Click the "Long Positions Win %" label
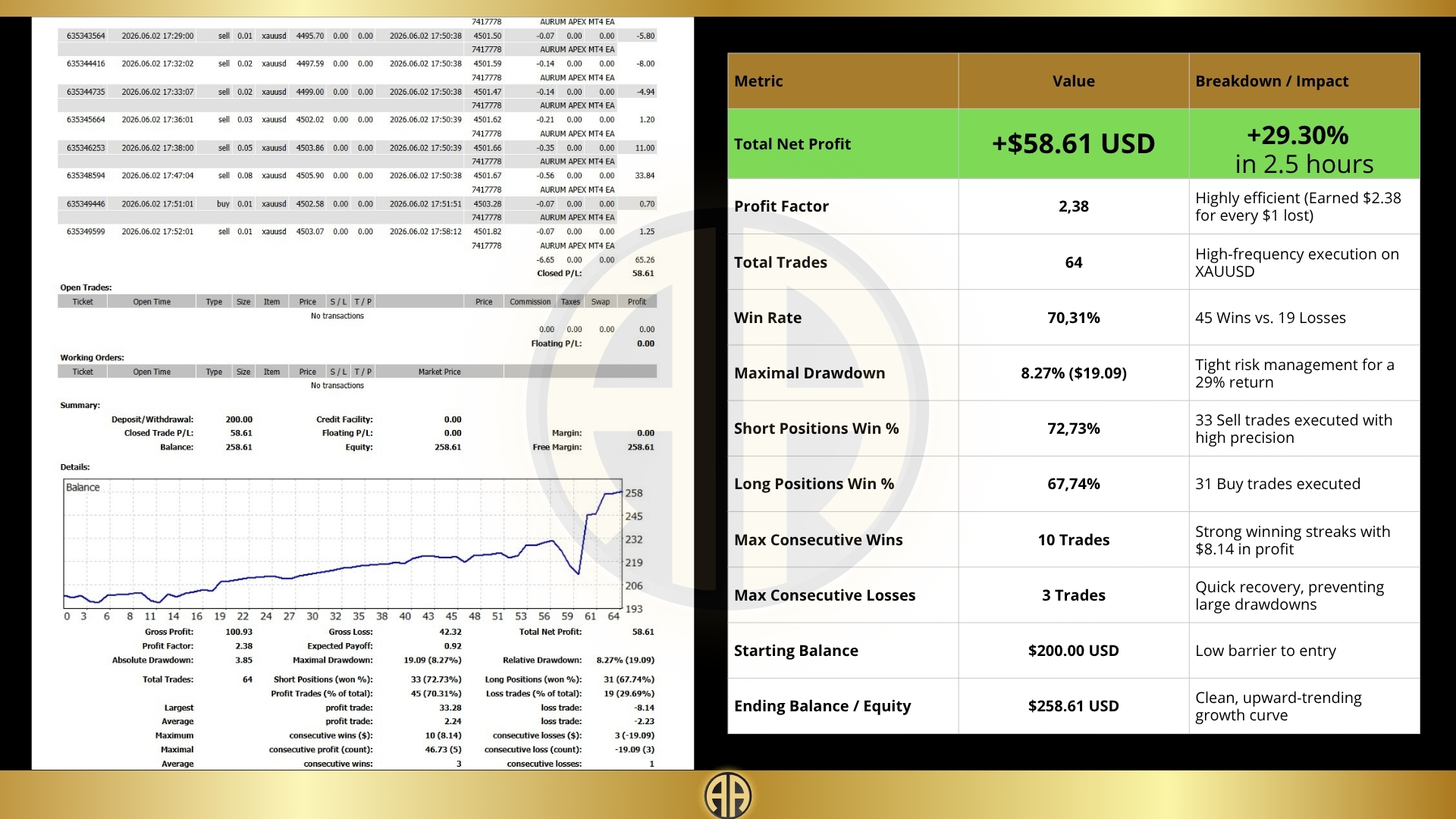The image size is (1456, 819). (x=814, y=484)
